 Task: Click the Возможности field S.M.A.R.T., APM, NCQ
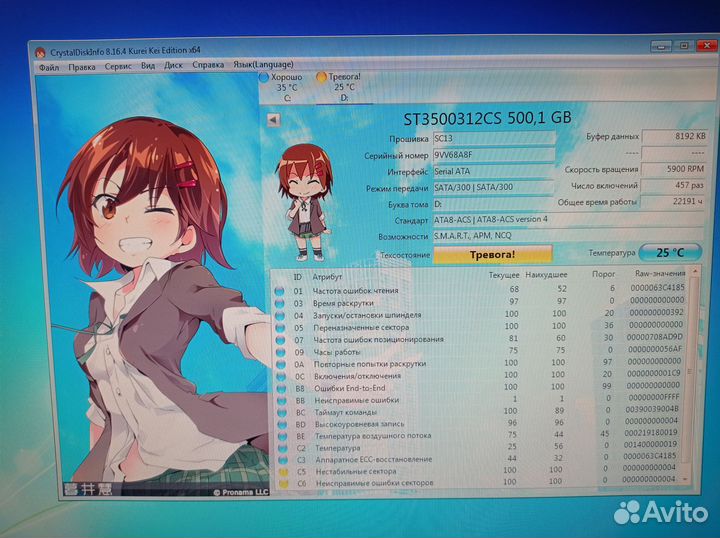(568, 235)
